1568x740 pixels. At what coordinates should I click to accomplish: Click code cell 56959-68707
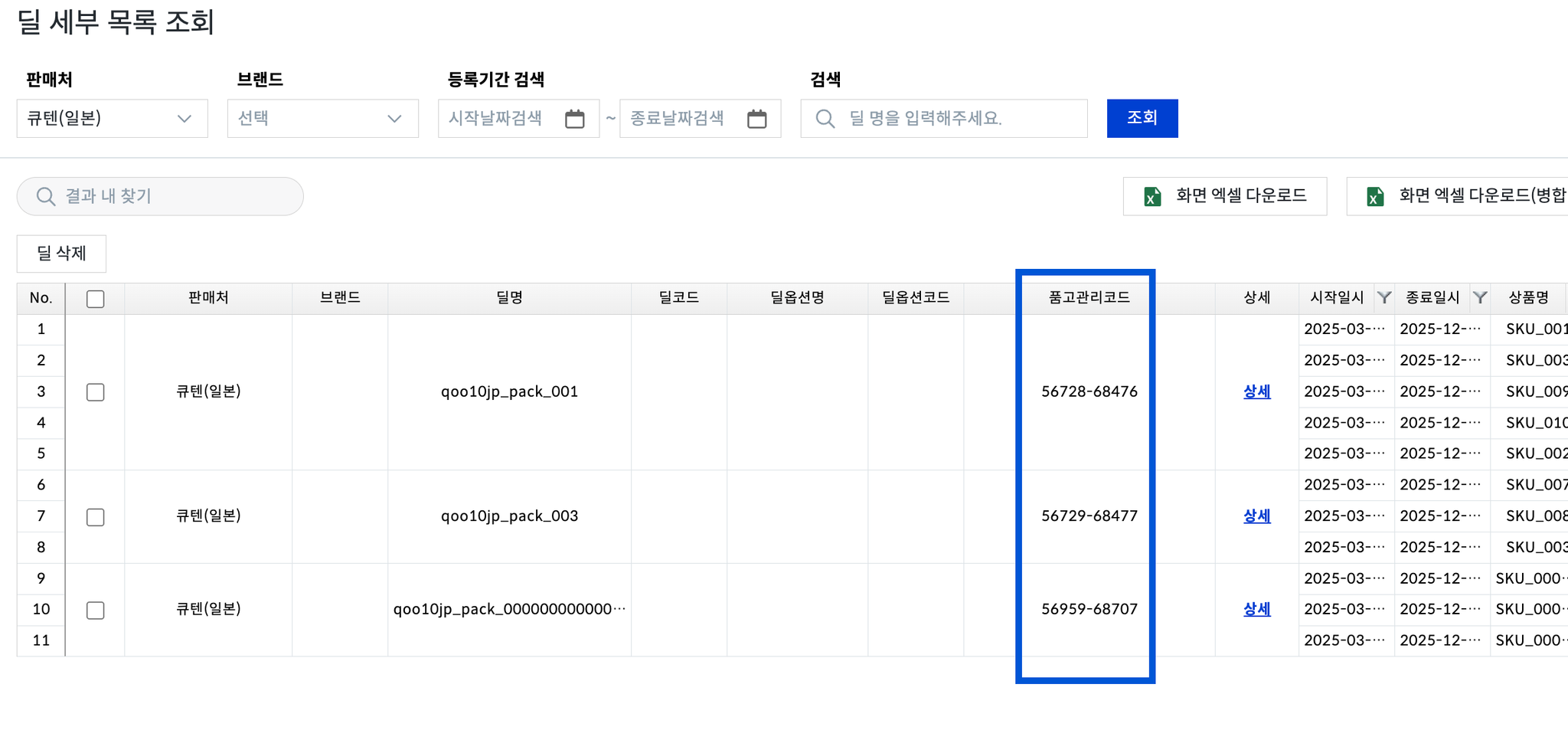1089,609
